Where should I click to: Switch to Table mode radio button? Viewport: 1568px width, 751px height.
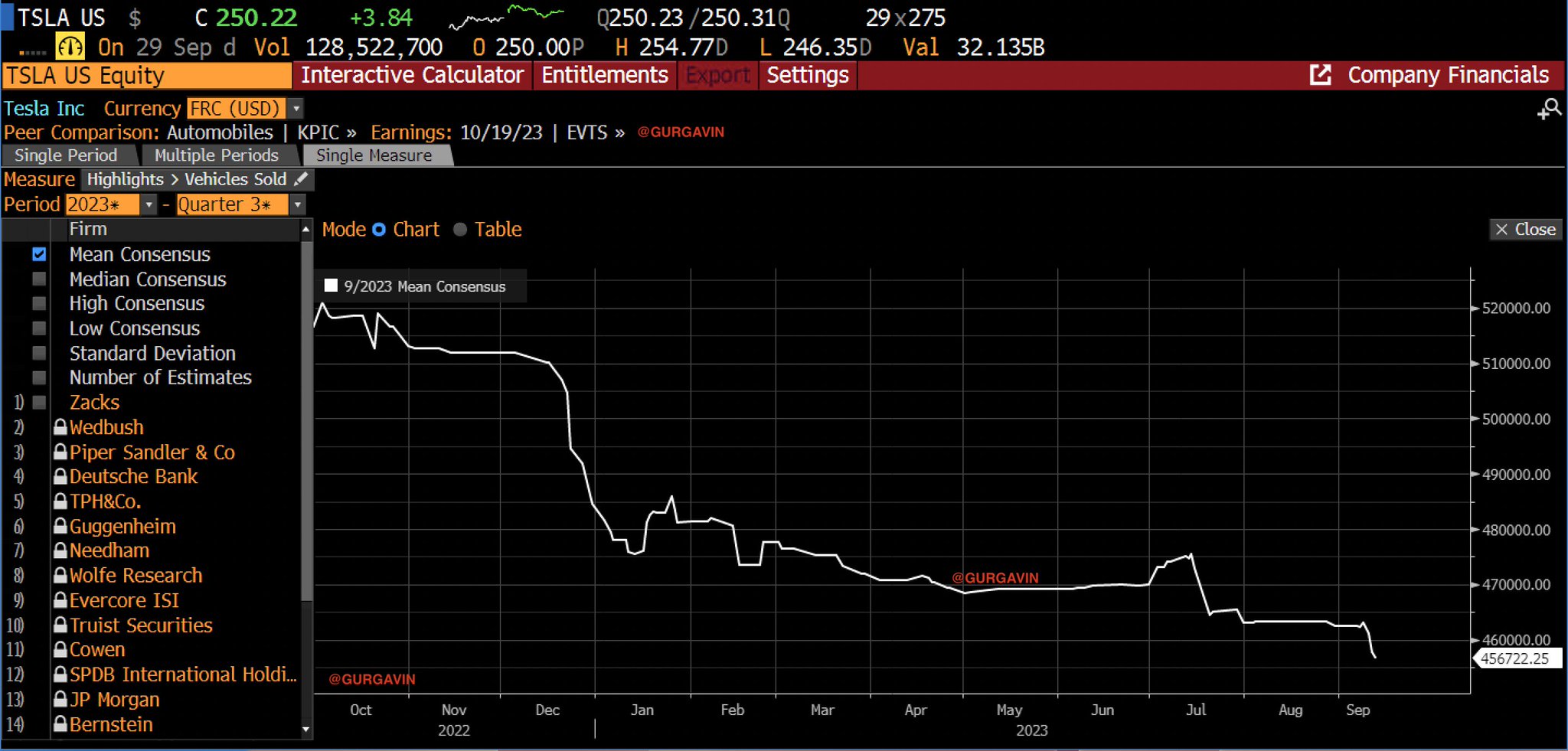pos(460,230)
